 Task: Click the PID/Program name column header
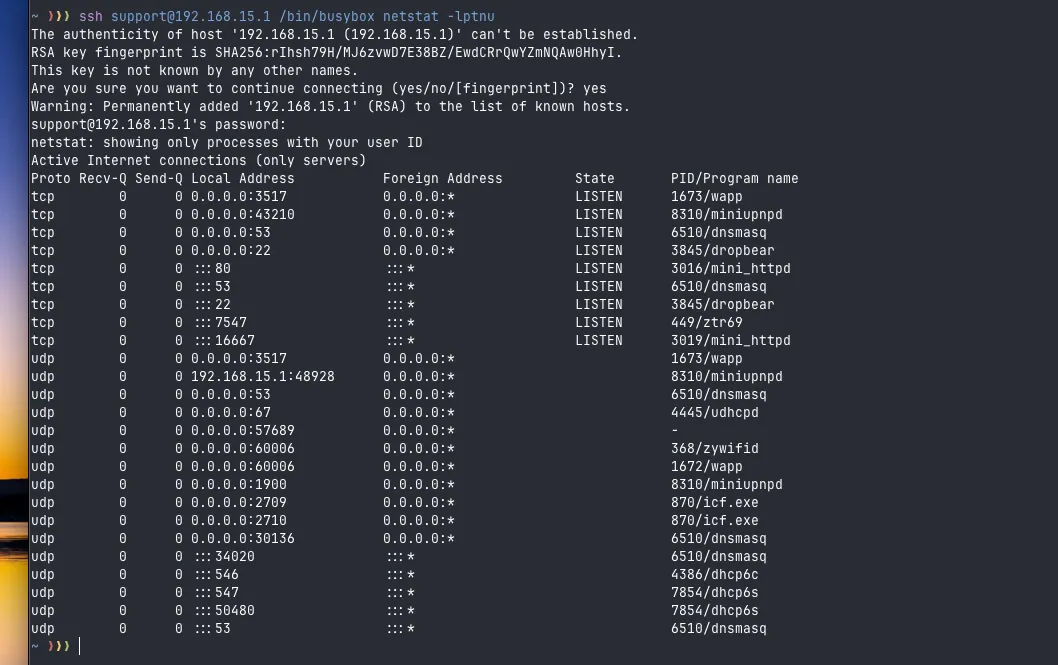coord(734,179)
